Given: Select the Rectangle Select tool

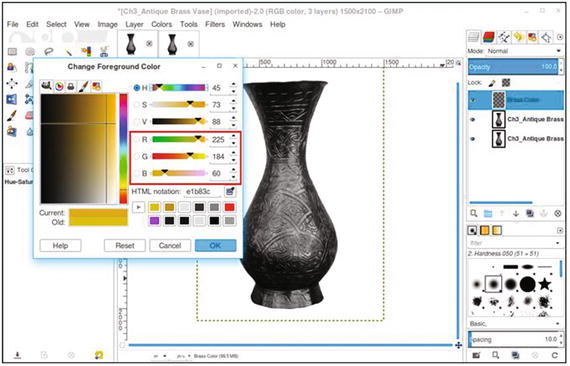Looking at the screenshot, I should tap(12, 52).
